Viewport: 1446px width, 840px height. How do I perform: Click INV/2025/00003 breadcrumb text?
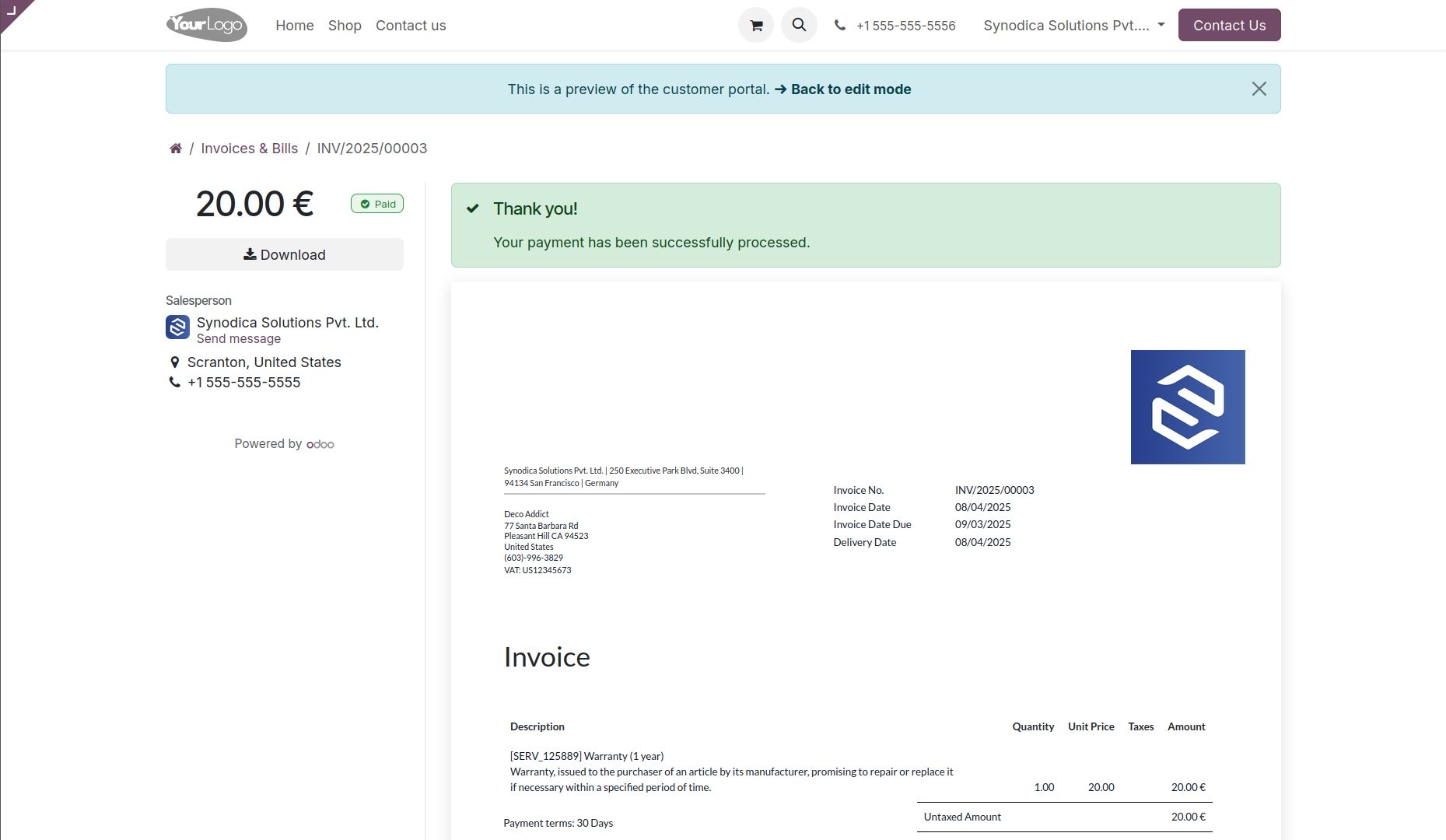tap(372, 149)
